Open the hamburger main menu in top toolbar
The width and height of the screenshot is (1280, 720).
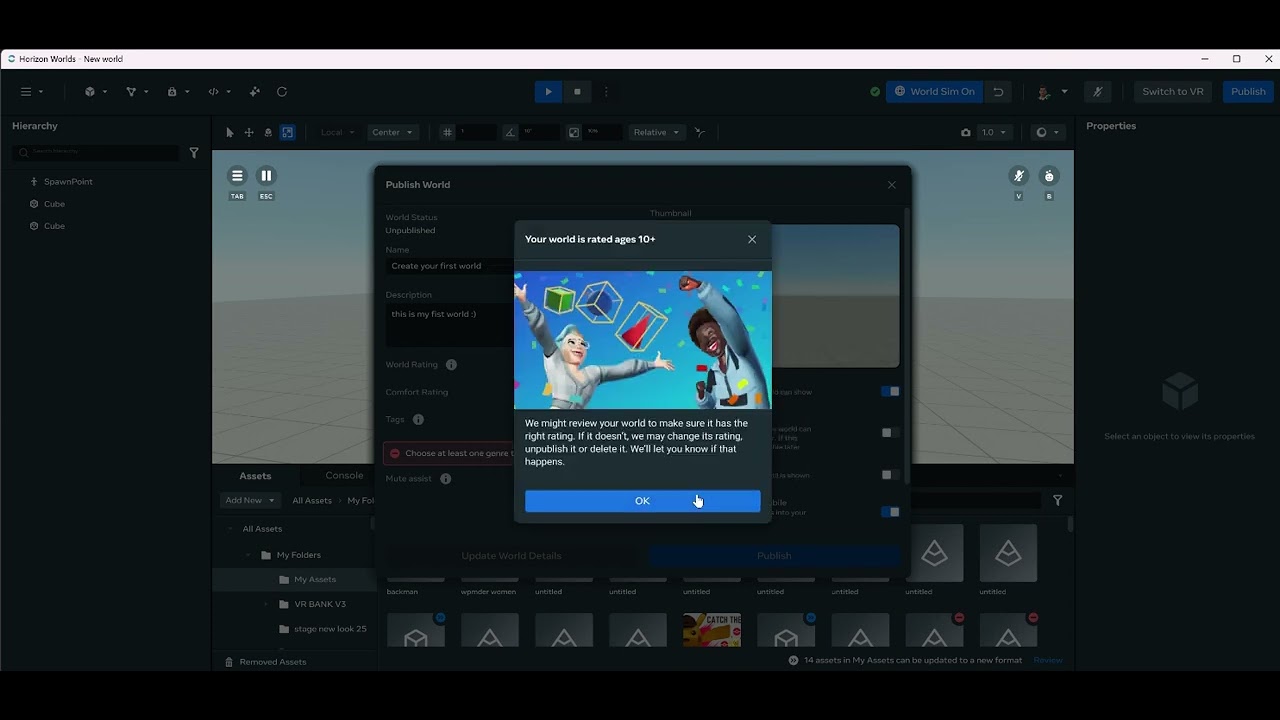[x=31, y=91]
